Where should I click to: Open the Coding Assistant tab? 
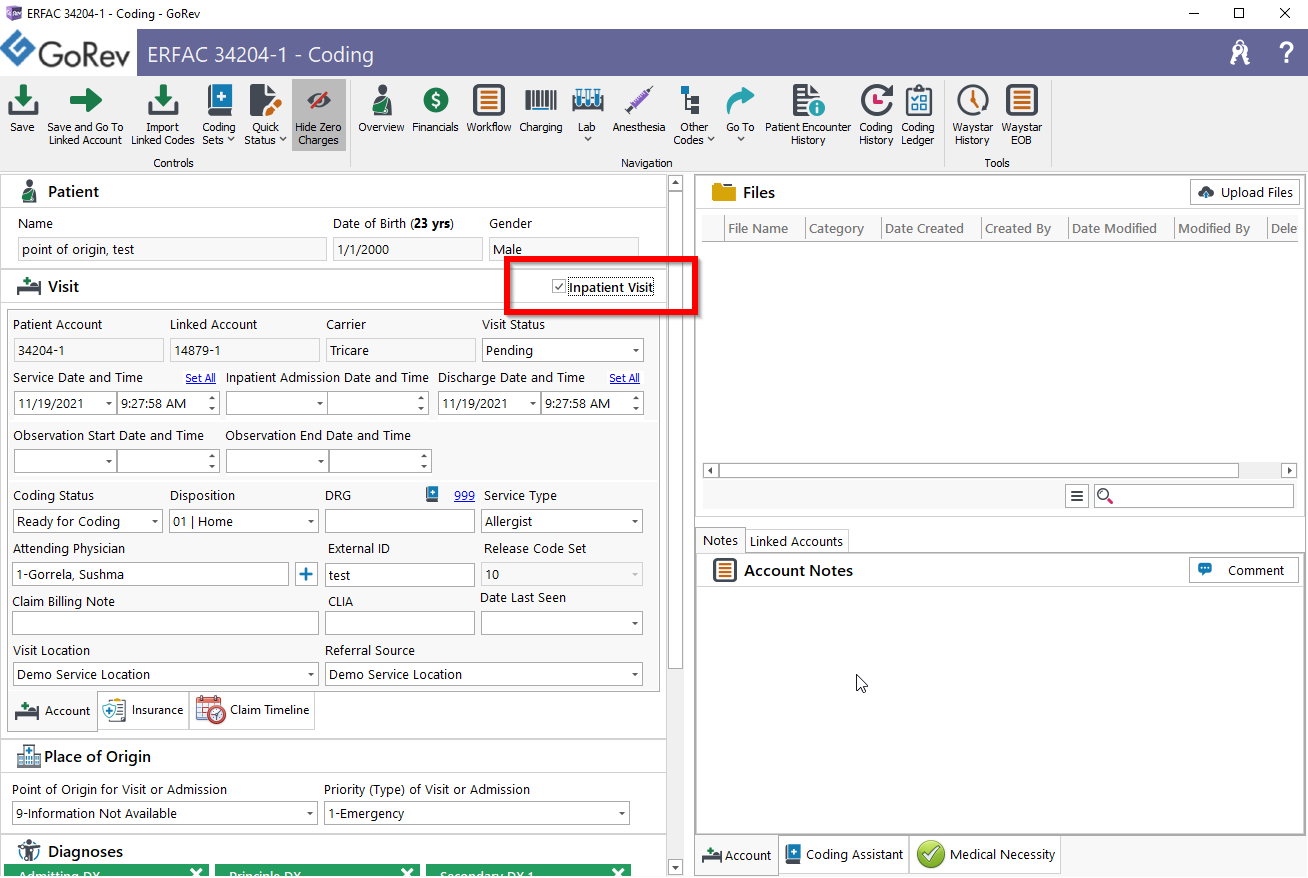point(844,855)
